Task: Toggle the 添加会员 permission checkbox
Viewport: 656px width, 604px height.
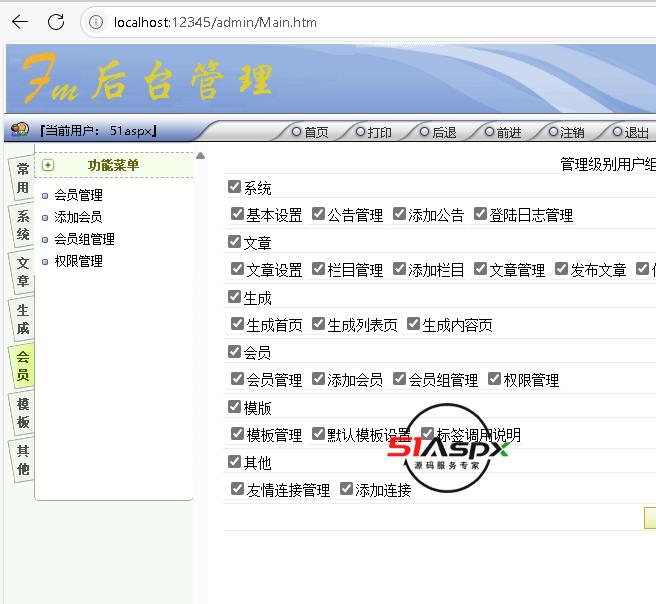Action: [x=318, y=379]
